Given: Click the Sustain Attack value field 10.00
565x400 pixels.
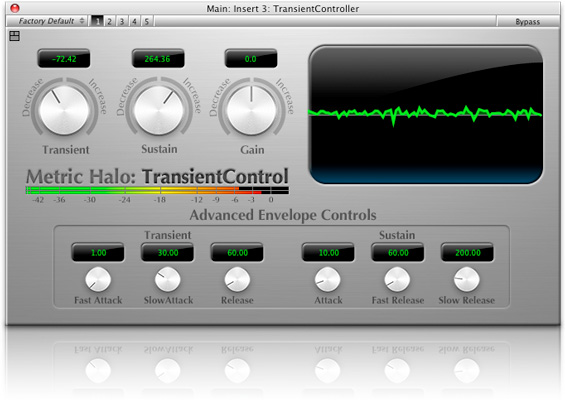Looking at the screenshot, I should (328, 252).
